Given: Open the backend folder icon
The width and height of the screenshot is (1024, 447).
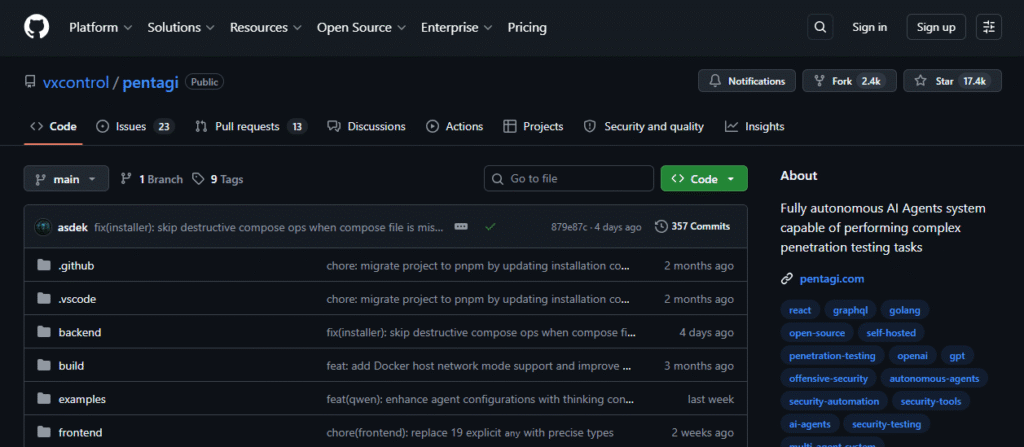Looking at the screenshot, I should coord(44,332).
